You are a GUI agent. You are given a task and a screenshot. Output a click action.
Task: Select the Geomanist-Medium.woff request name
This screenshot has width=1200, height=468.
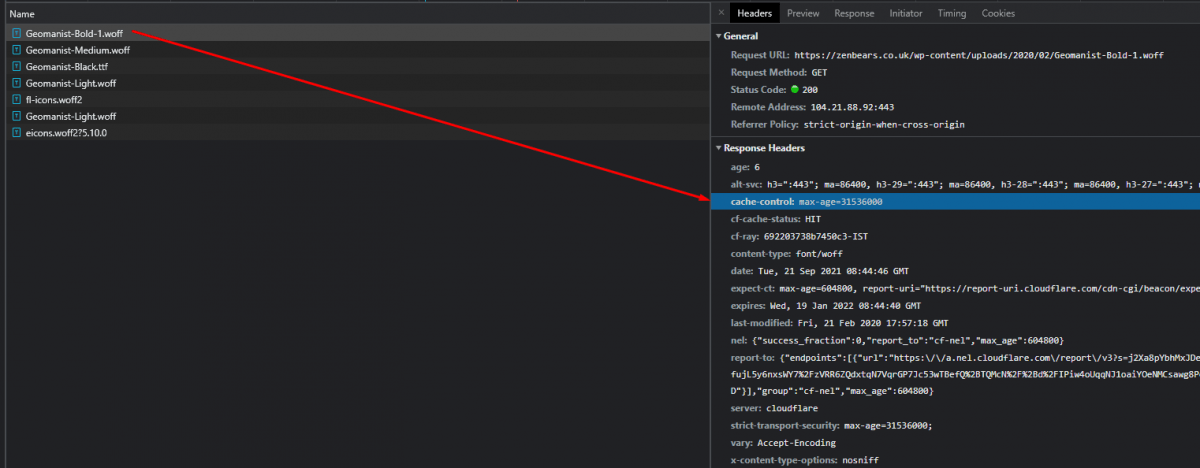click(x=78, y=50)
